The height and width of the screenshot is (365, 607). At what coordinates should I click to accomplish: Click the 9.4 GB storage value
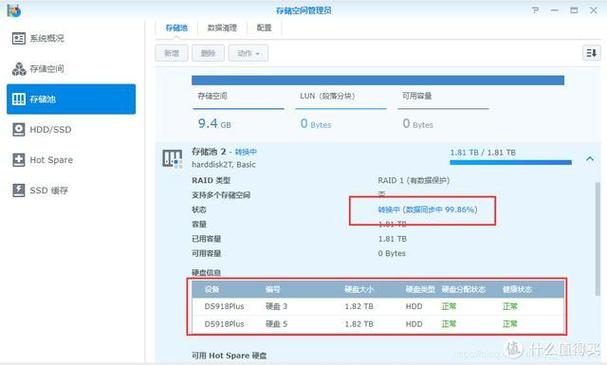point(214,124)
